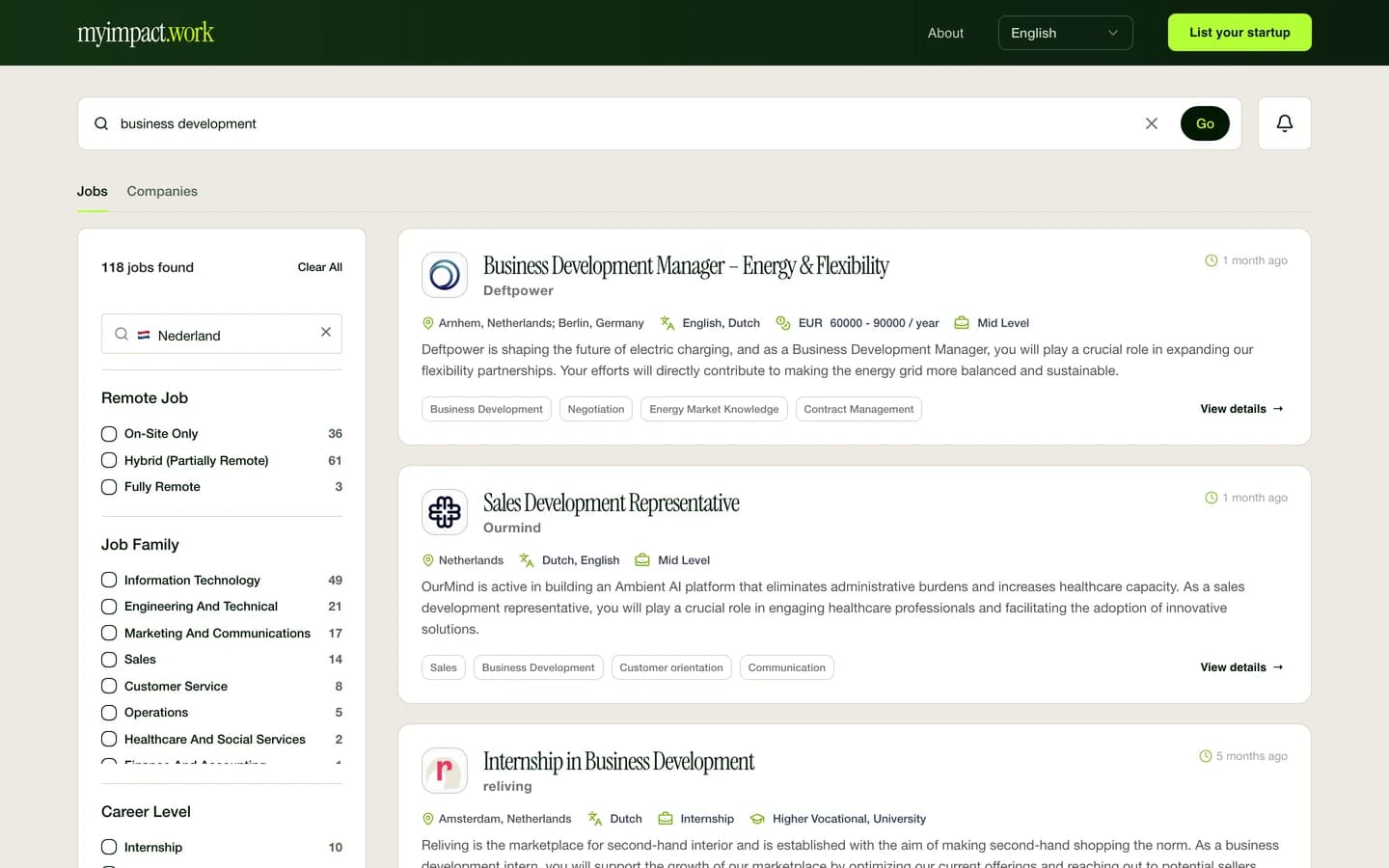View details of Business Development Manager job
Screen dimensions: 1389x868
point(1241,409)
